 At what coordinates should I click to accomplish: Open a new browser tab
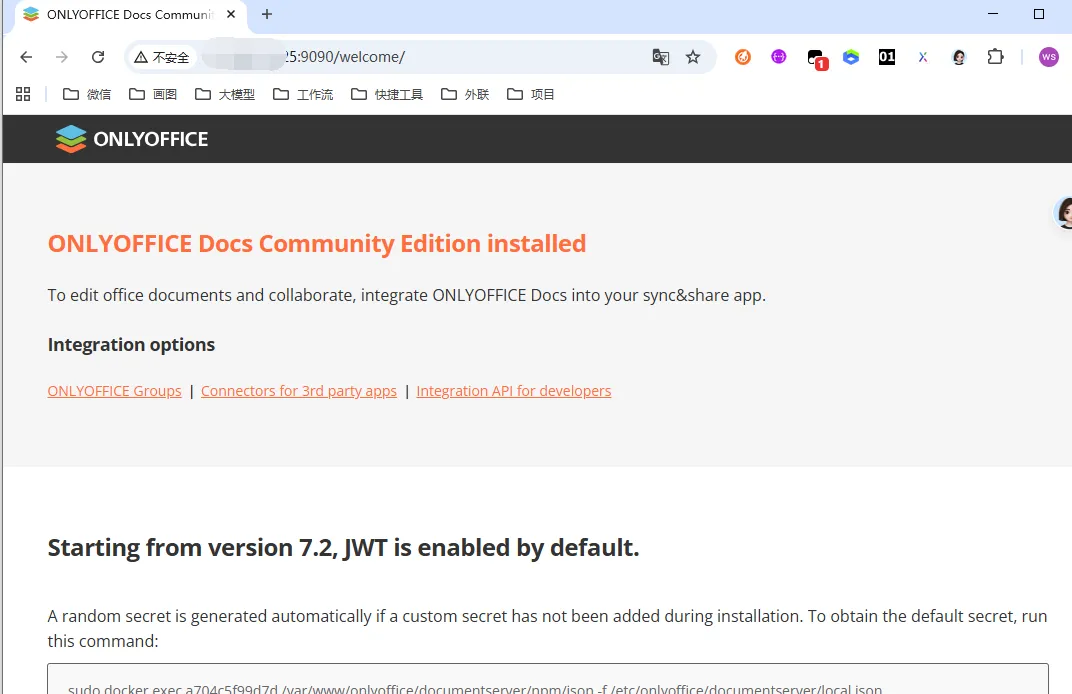click(267, 14)
